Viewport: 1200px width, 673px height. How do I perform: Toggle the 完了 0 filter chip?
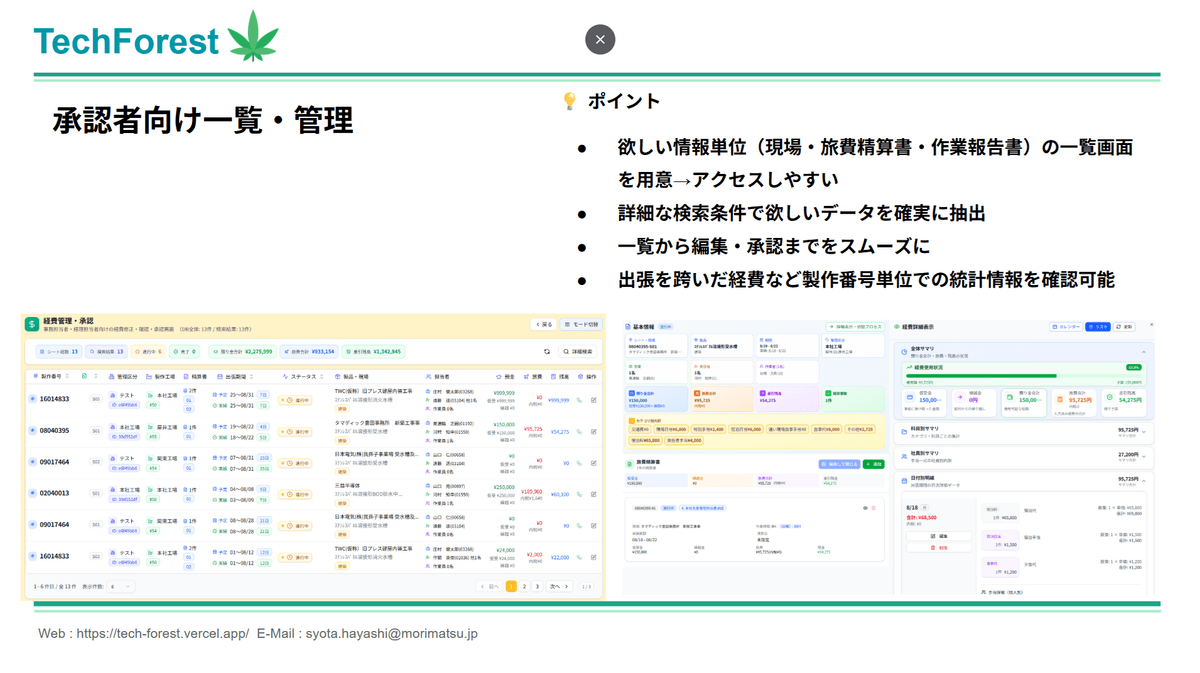click(x=186, y=349)
